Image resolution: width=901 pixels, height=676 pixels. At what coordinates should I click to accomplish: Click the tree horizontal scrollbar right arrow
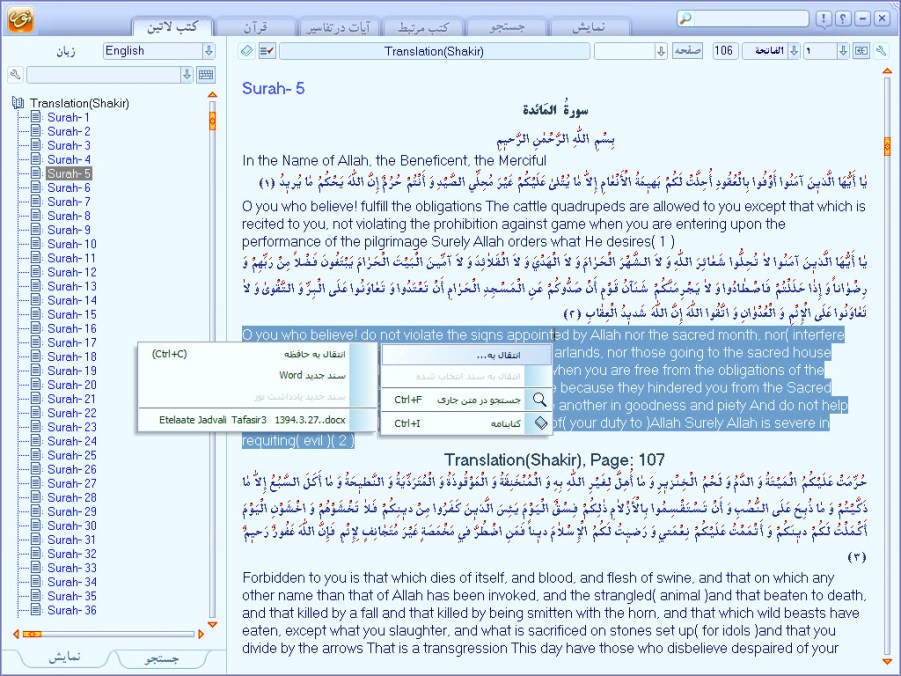201,634
